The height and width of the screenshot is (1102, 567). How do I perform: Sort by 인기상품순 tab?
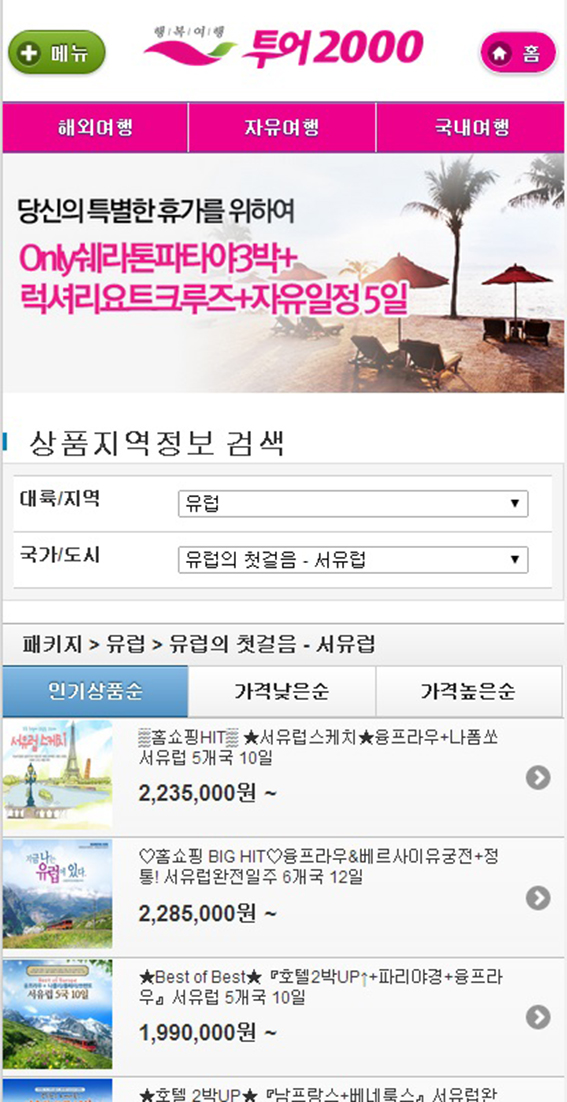96,692
